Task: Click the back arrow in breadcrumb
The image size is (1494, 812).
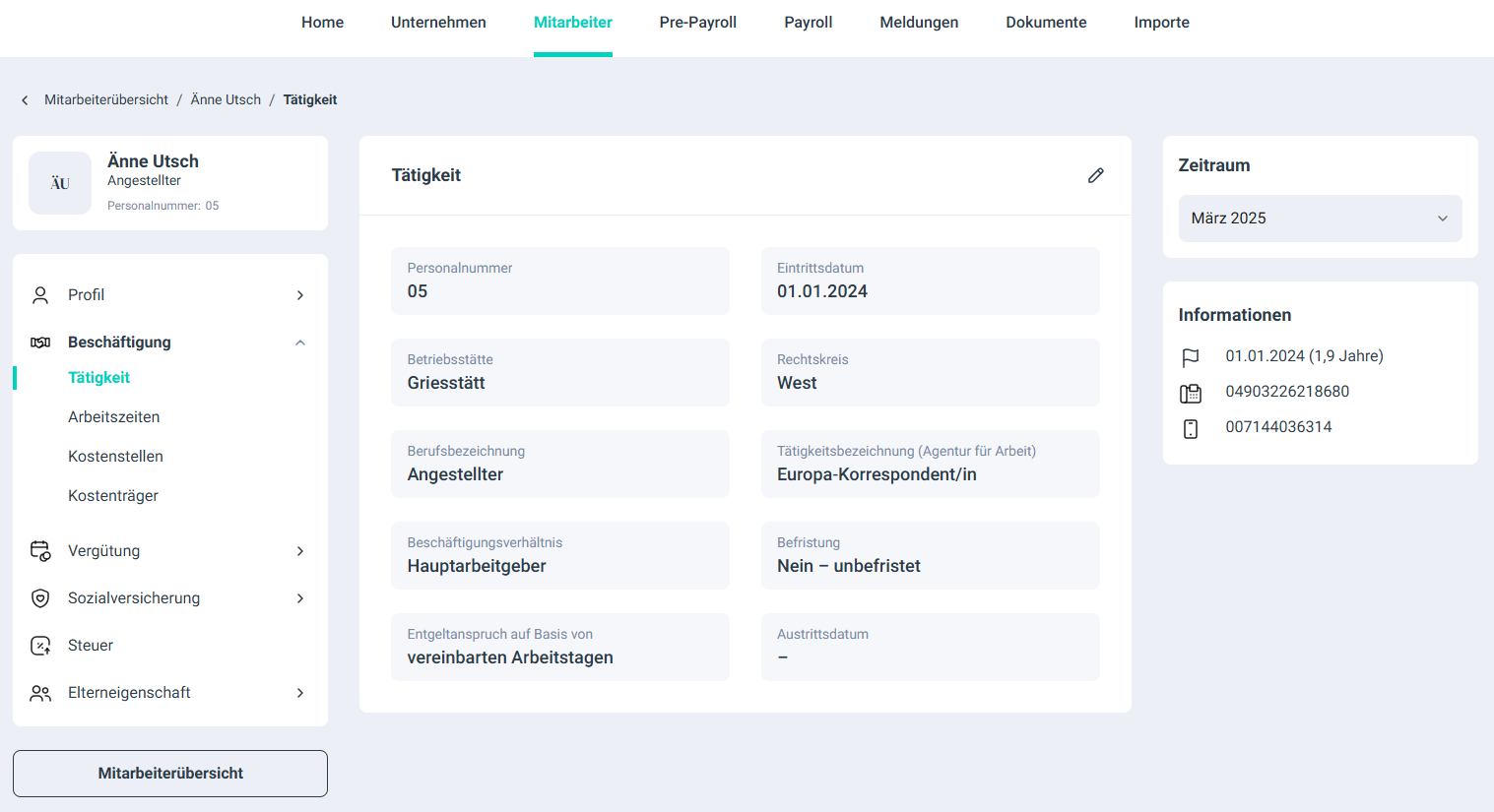Action: click(25, 100)
